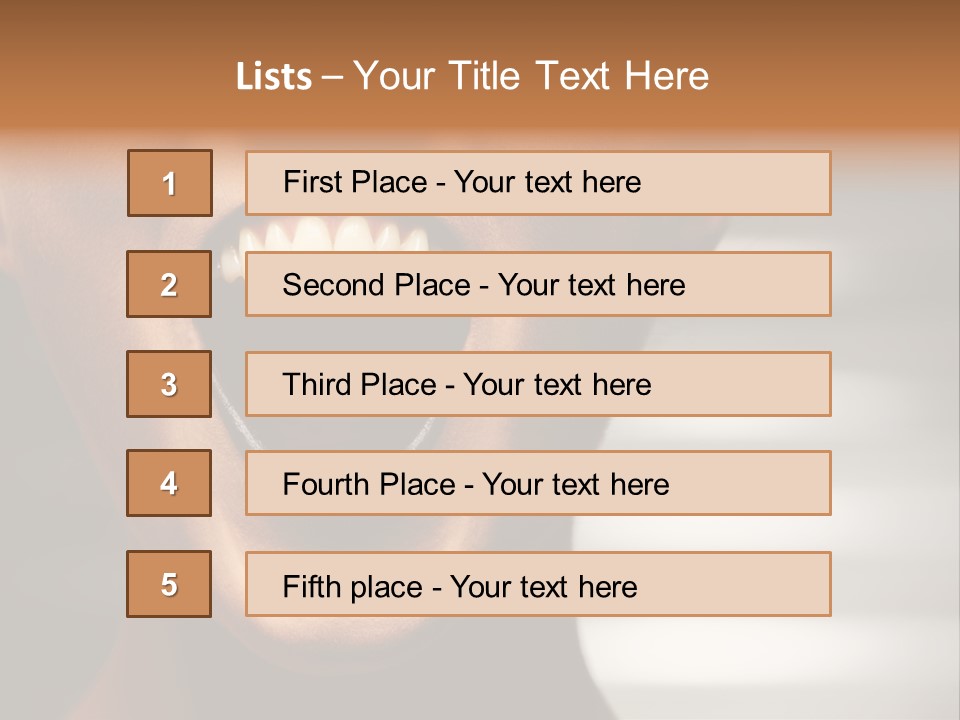Click the number 5 box

169,584
